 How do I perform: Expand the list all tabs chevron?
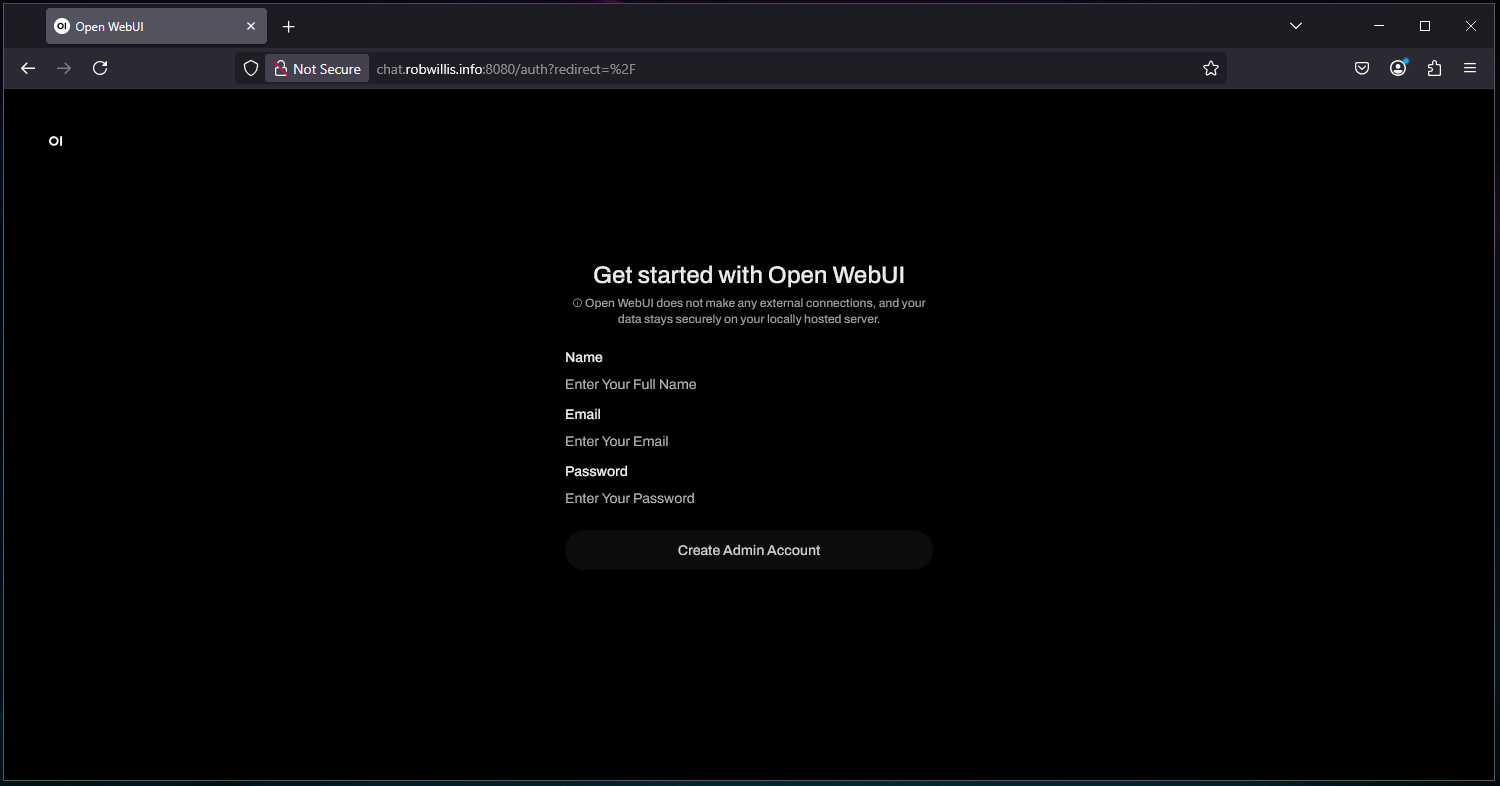coord(1296,26)
